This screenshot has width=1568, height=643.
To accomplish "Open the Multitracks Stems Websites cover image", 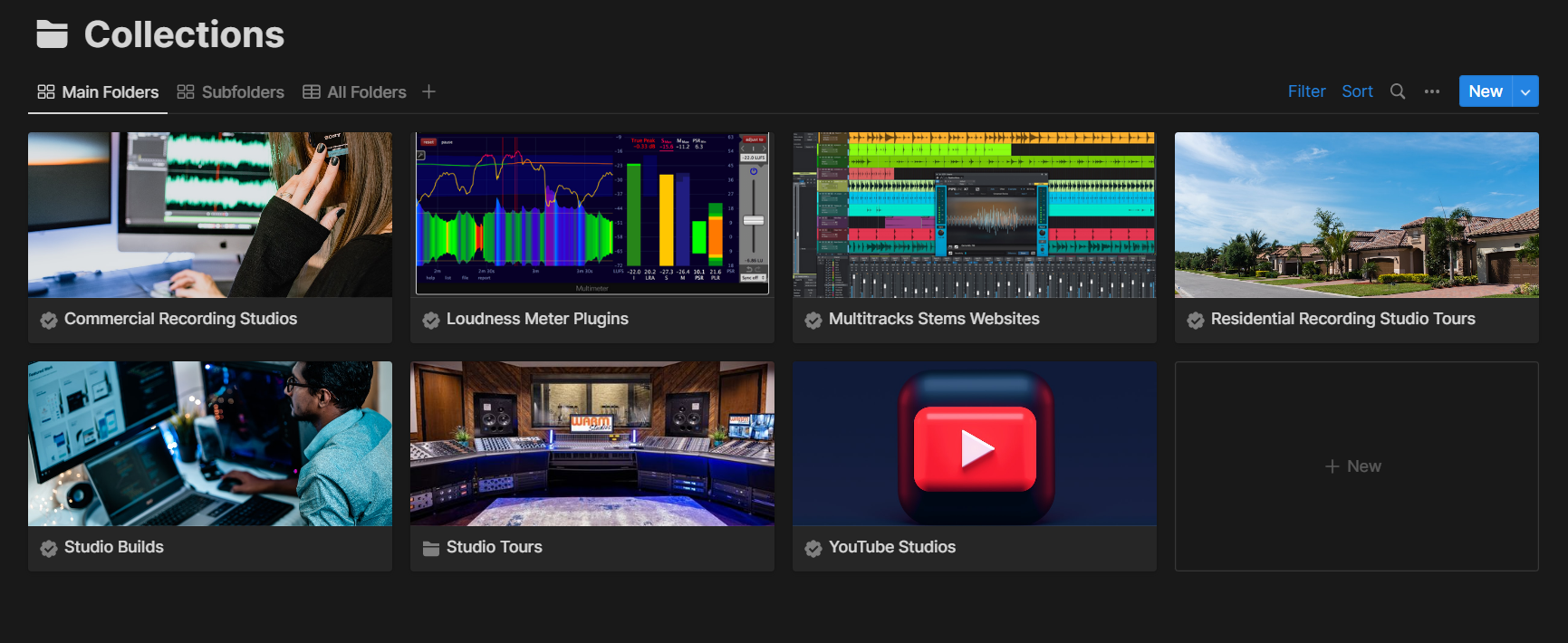I will tap(975, 215).
